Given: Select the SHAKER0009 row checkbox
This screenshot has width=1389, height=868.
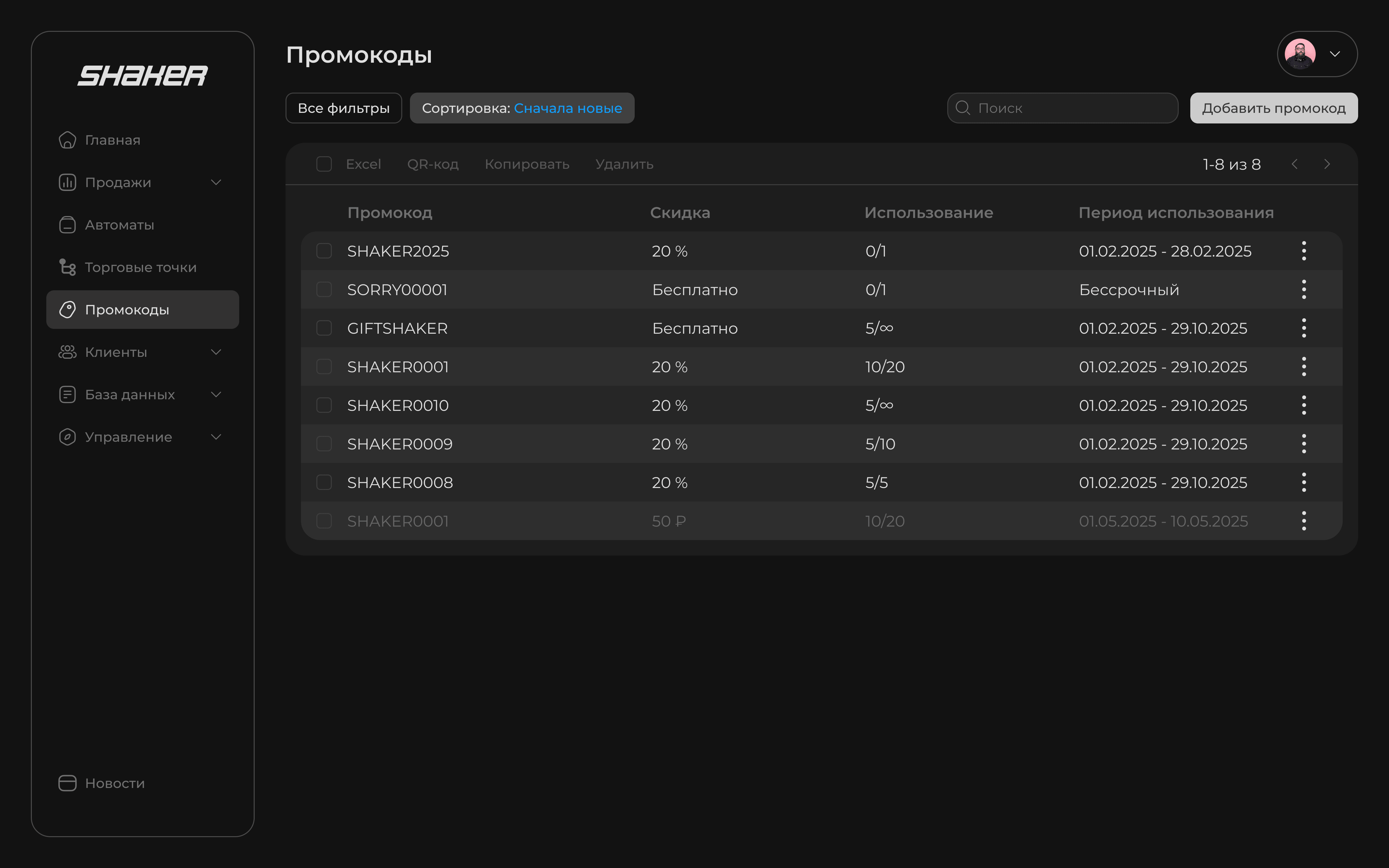Looking at the screenshot, I should click(324, 444).
